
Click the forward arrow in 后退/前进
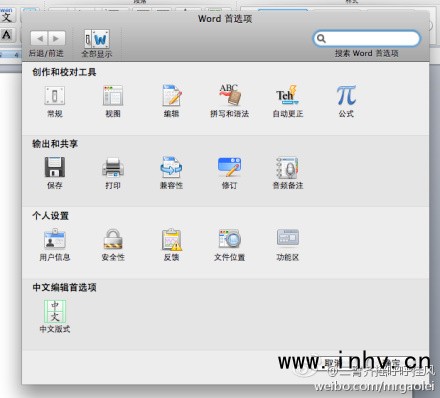(x=57, y=39)
